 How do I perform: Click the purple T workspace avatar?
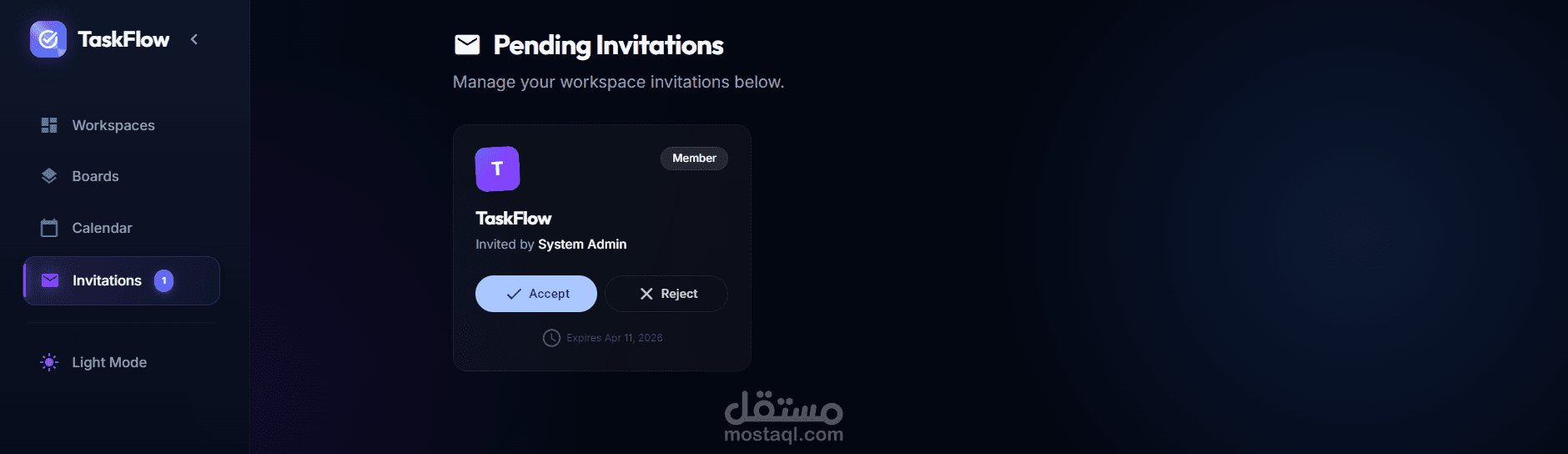497,169
